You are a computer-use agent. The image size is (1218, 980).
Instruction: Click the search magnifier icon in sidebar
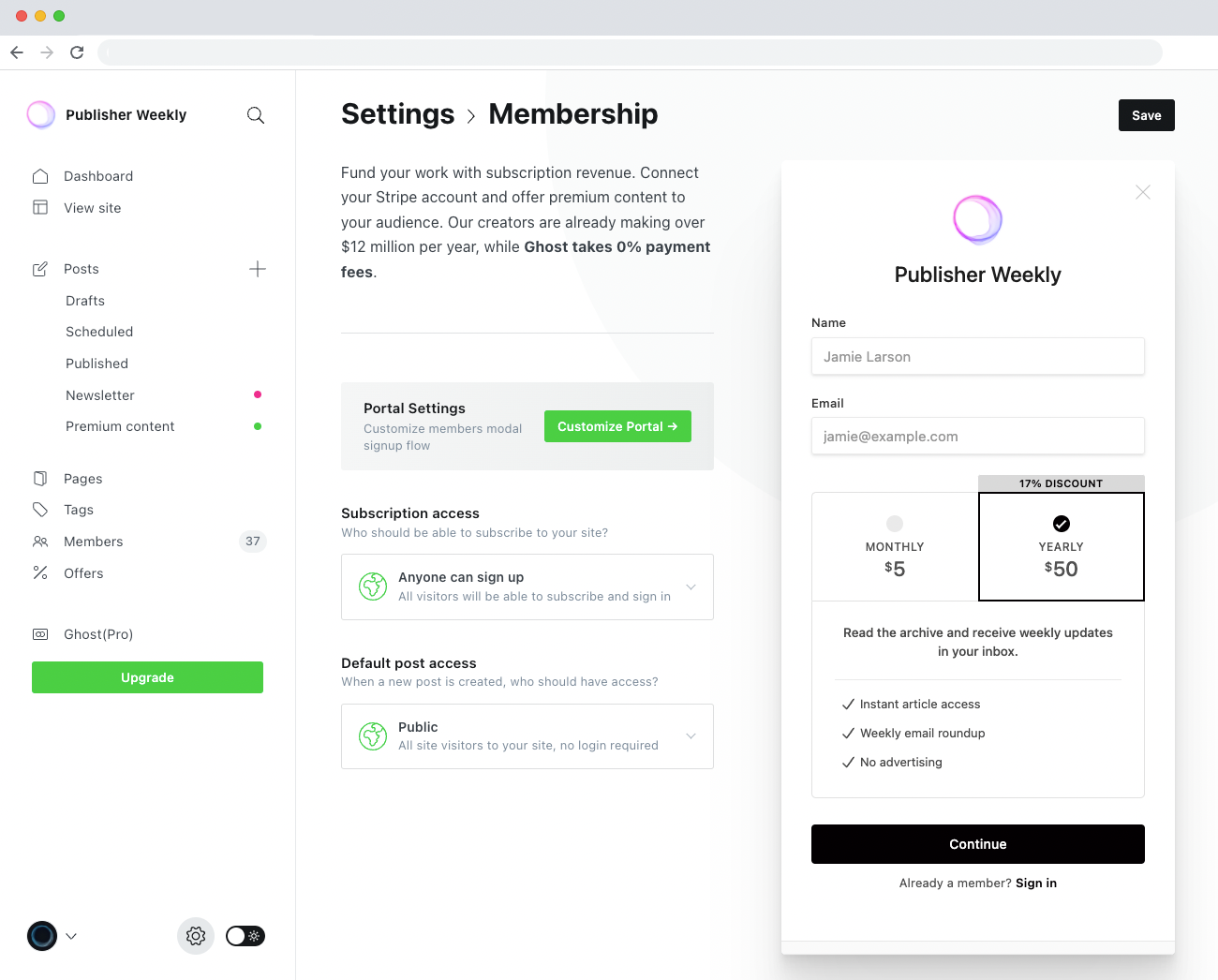(x=256, y=115)
